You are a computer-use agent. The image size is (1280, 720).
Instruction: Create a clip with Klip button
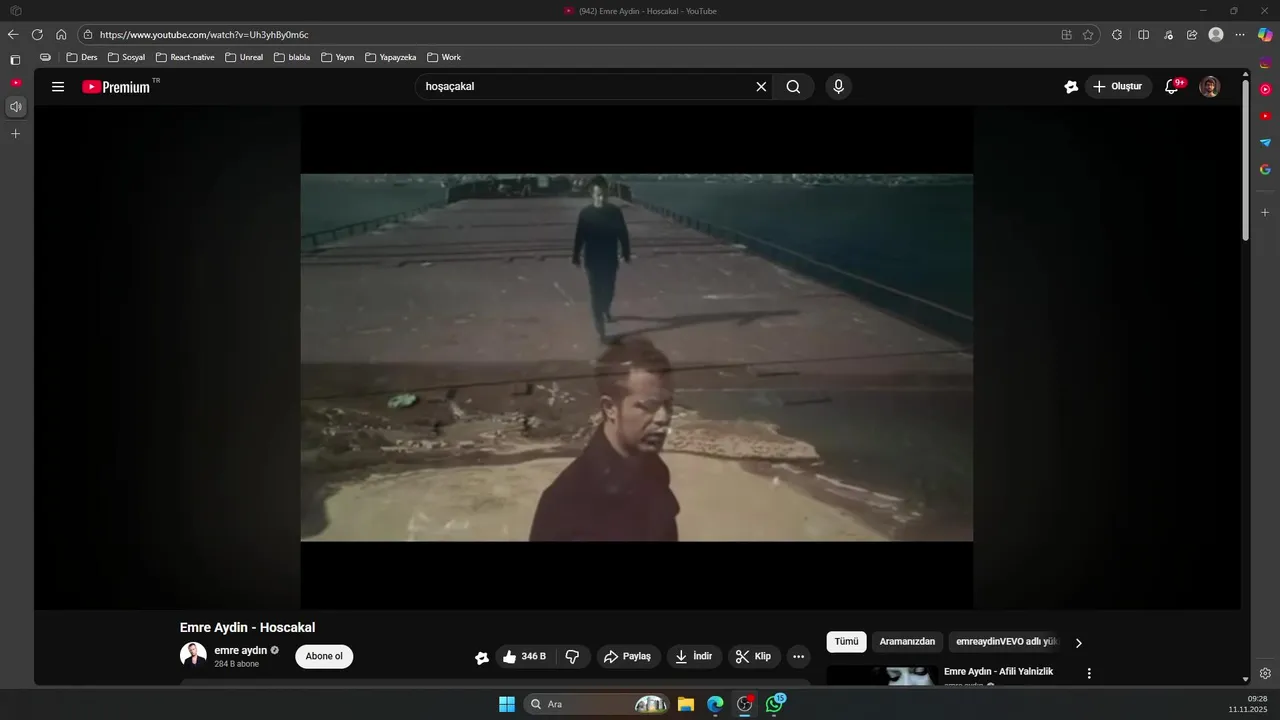coord(754,657)
